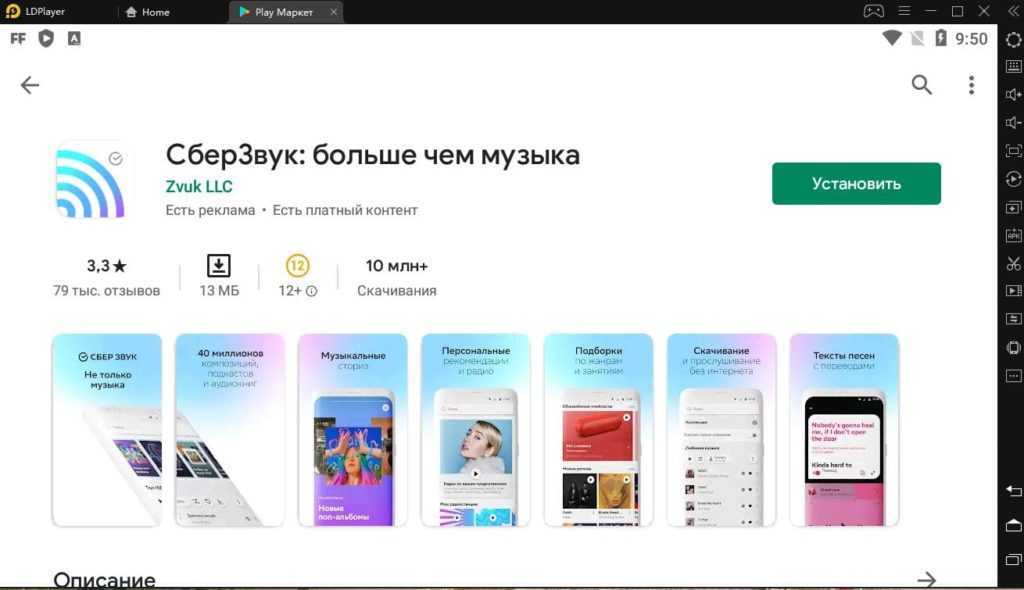The image size is (1024, 590).
Task: Click the install APK sidebar icon
Action: pos(1013,235)
